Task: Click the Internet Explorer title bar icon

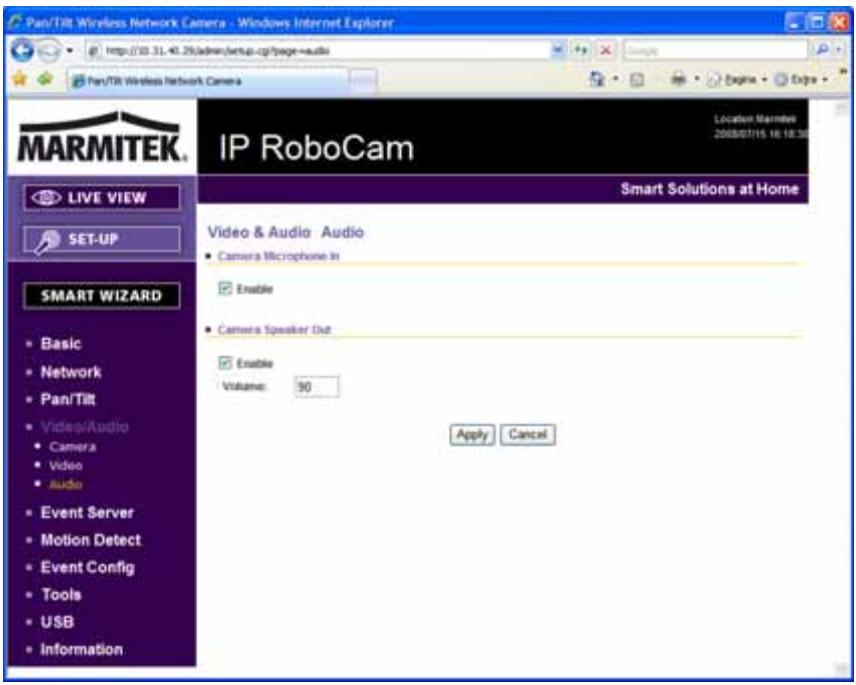Action: 15,23
